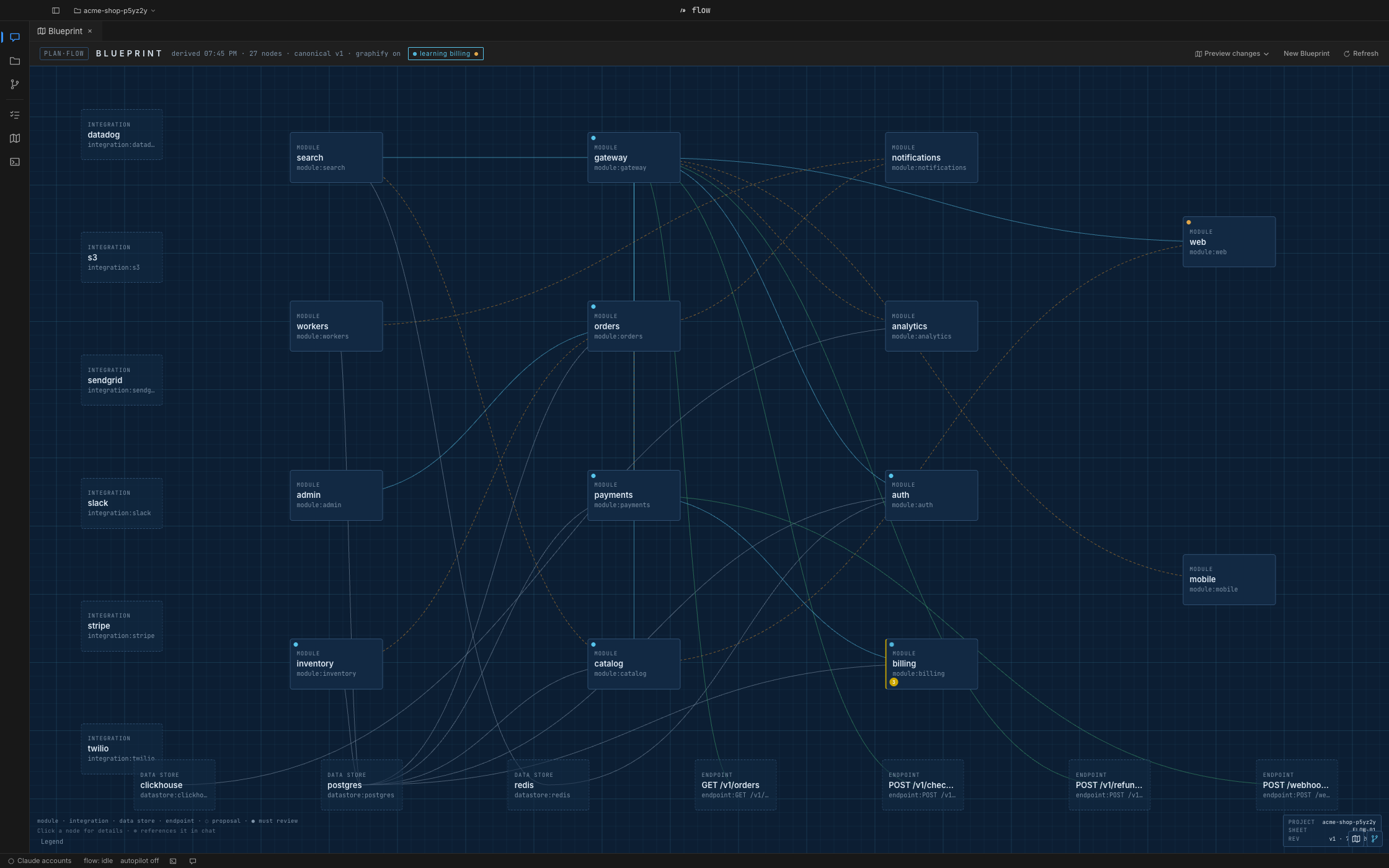Select the POST /webhoo... endpoint node
This screenshot has width=1389, height=868.
tap(1297, 785)
